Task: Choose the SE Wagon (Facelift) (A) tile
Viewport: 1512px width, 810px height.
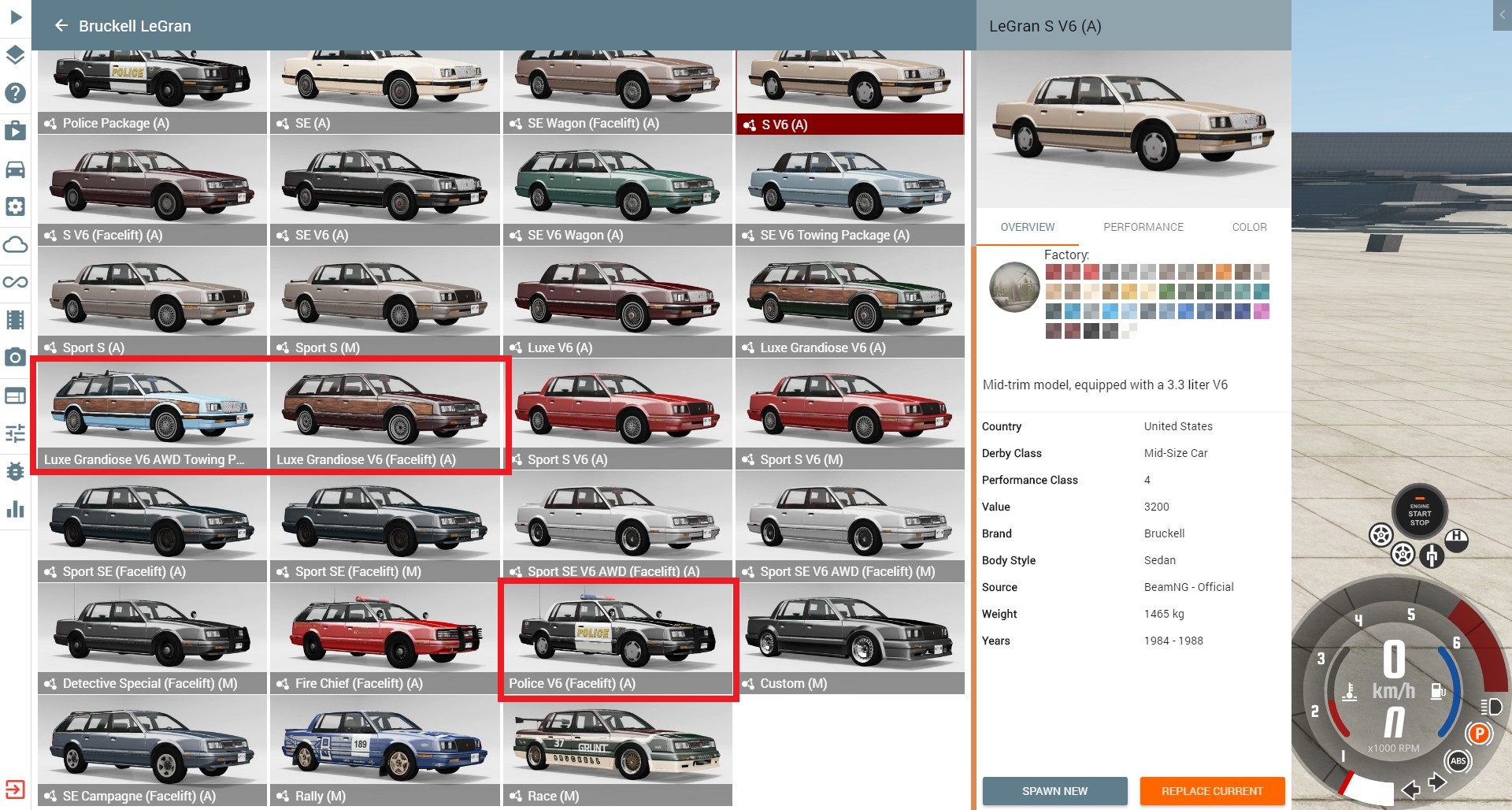Action: pyautogui.click(x=617, y=92)
